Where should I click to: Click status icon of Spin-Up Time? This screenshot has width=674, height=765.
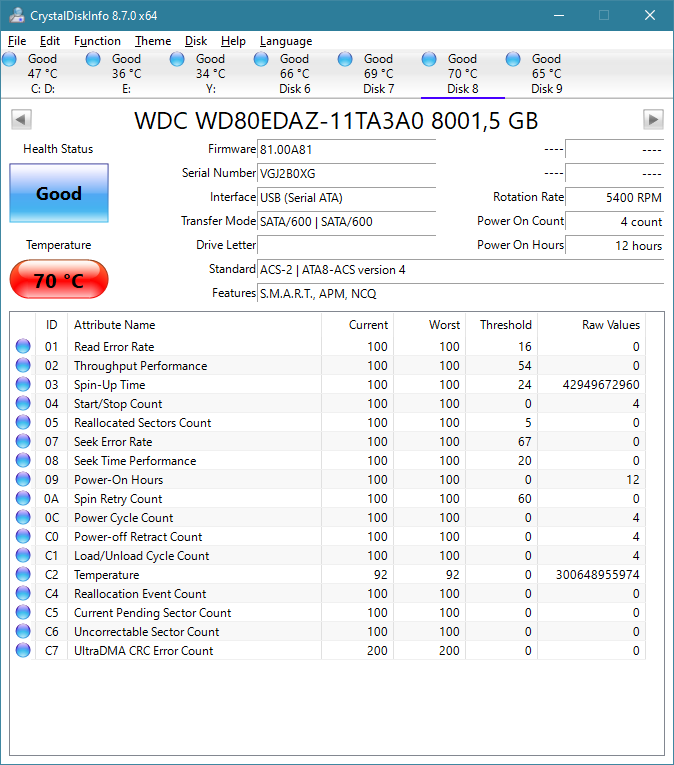(x=23, y=384)
